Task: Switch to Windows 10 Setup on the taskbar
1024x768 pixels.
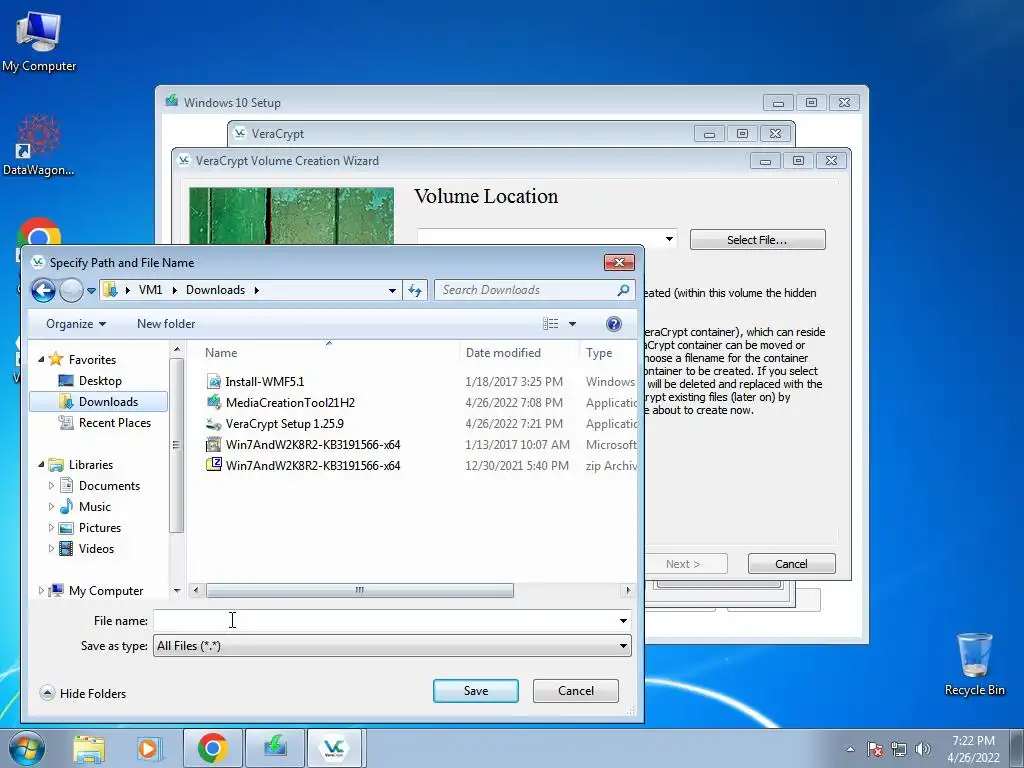Action: 275,748
